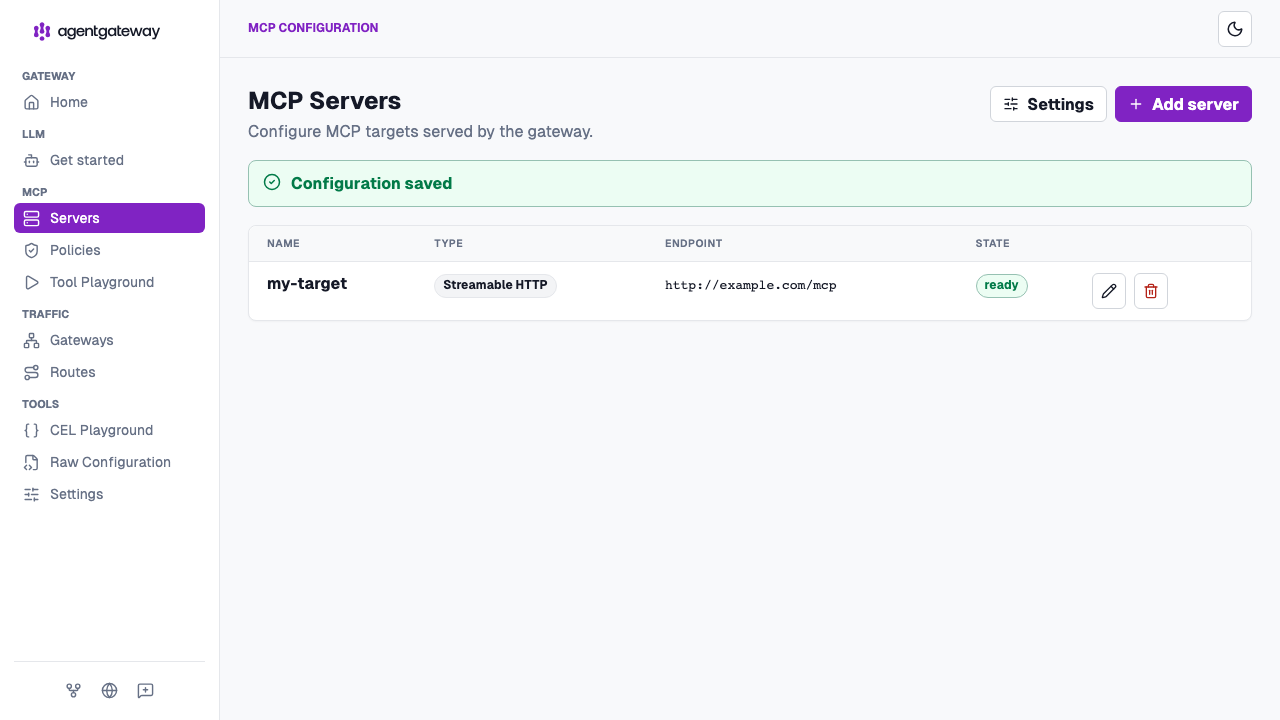Edit my-target server via pencil icon

(x=1109, y=291)
